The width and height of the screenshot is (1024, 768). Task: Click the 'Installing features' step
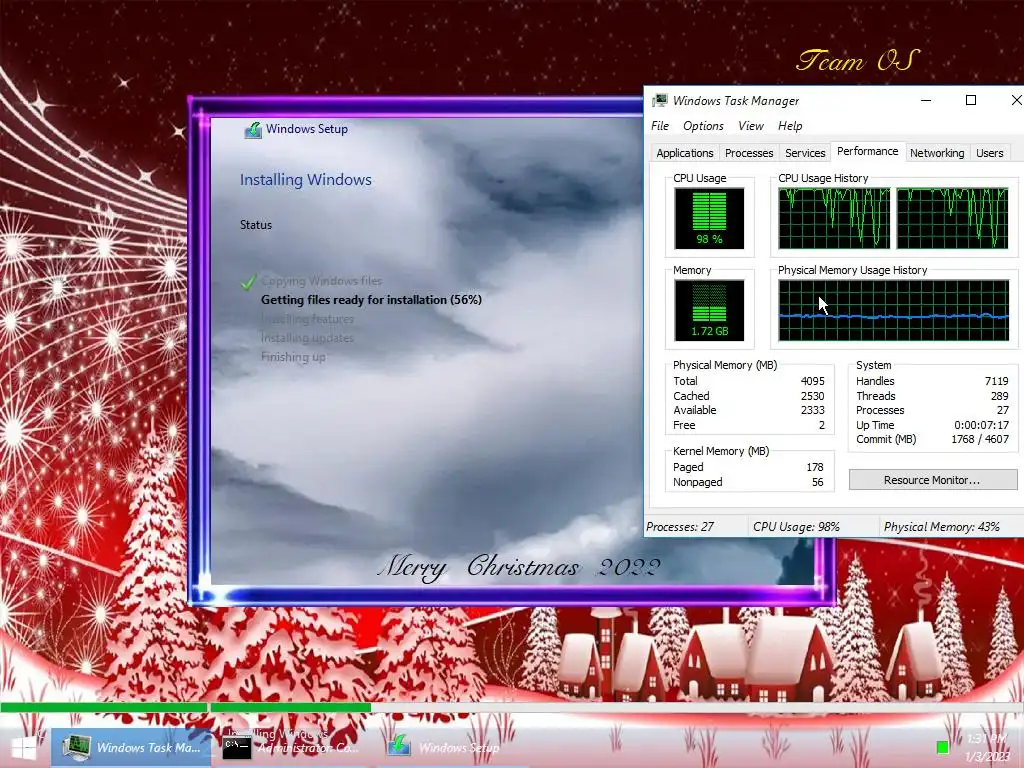click(308, 319)
